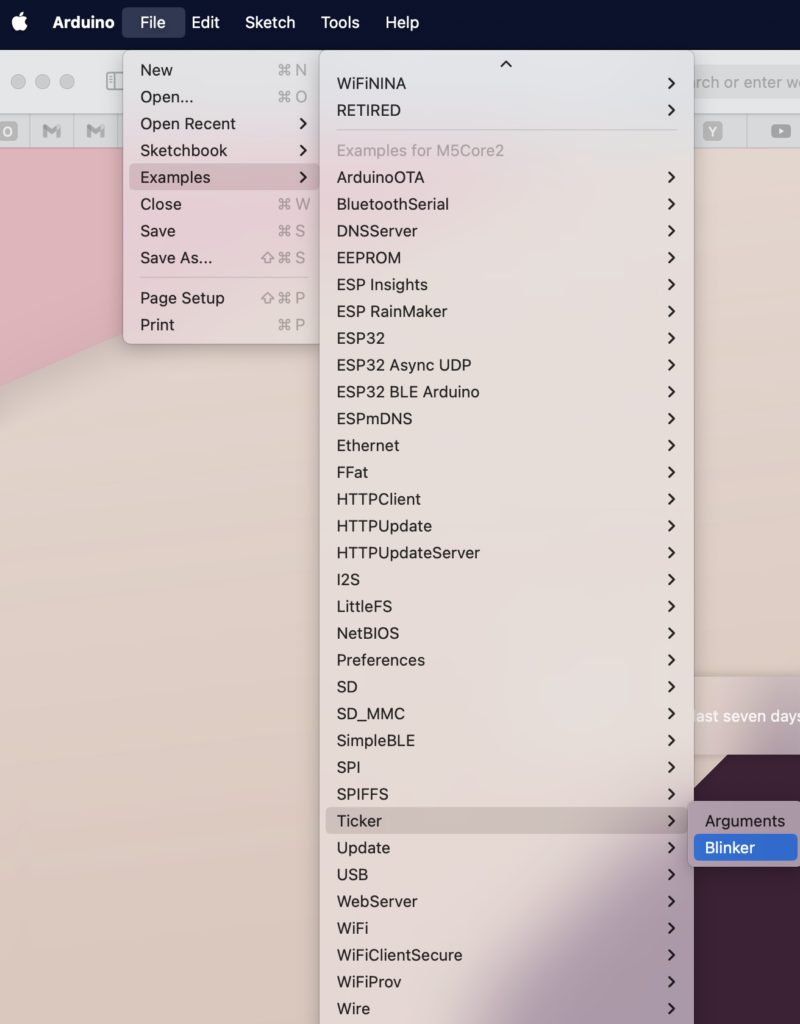This screenshot has width=800, height=1024.
Task: Open the ESP32 Async UDP examples
Action: [x=506, y=364]
